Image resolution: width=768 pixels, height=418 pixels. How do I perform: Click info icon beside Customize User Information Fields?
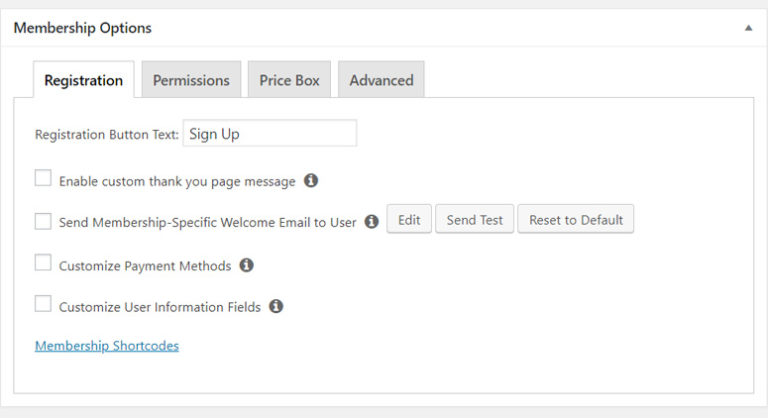pos(276,307)
